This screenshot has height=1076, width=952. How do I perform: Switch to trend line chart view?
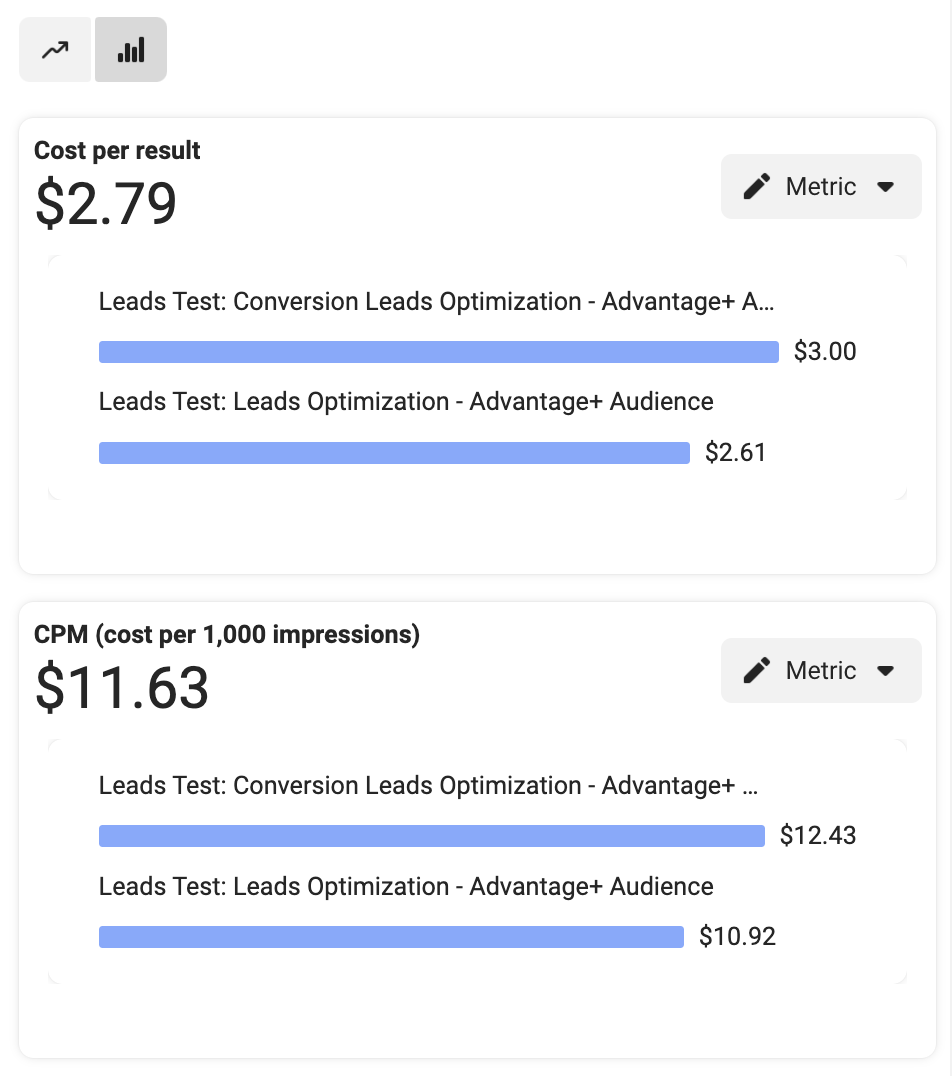(55, 49)
